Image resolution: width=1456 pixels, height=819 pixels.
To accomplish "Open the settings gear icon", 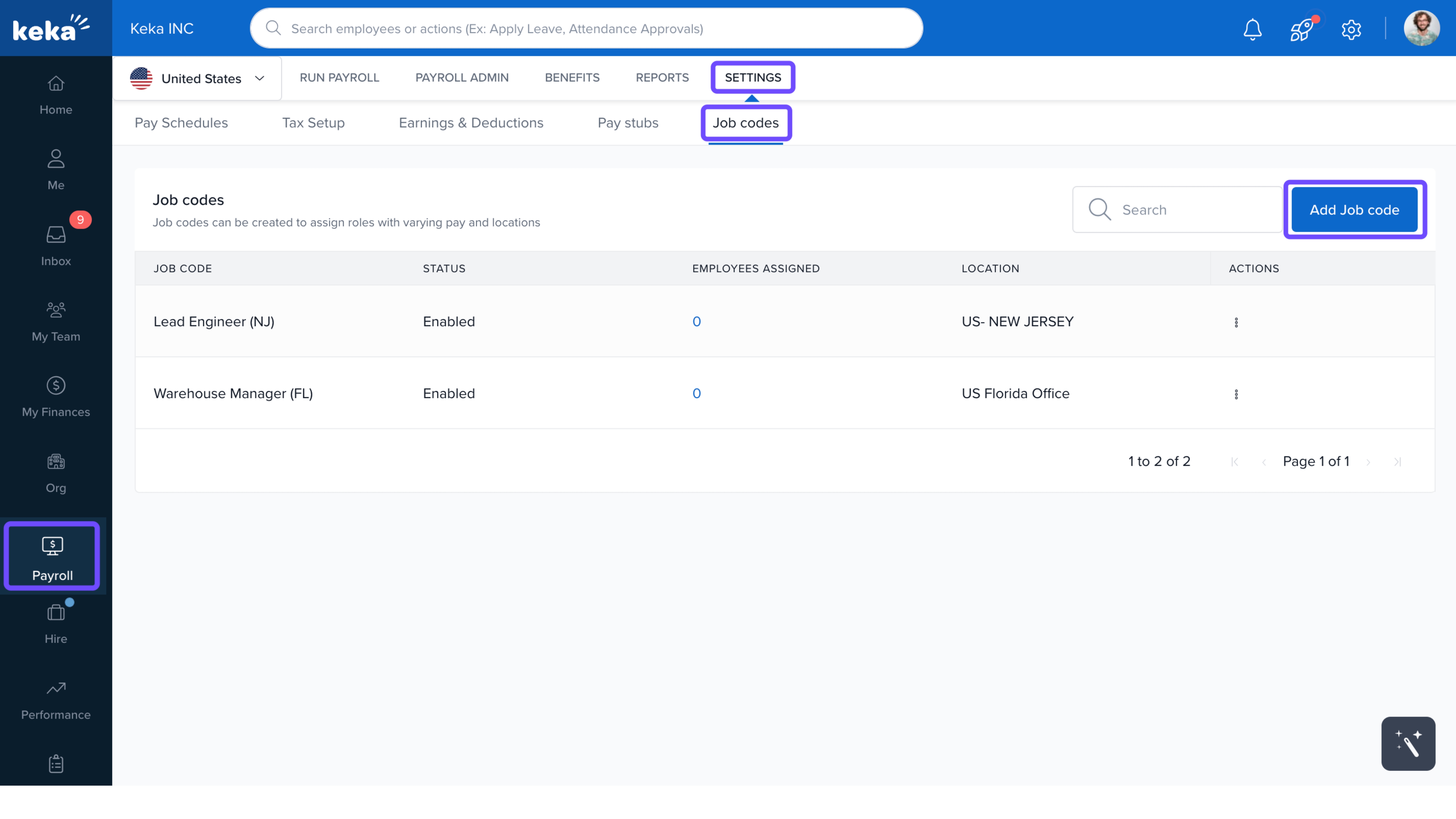I will point(1351,29).
